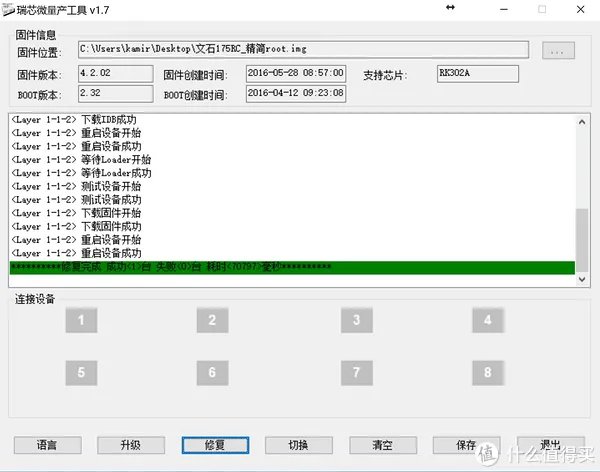
Task: Select log line 测试设备成功
Action: click(76, 200)
